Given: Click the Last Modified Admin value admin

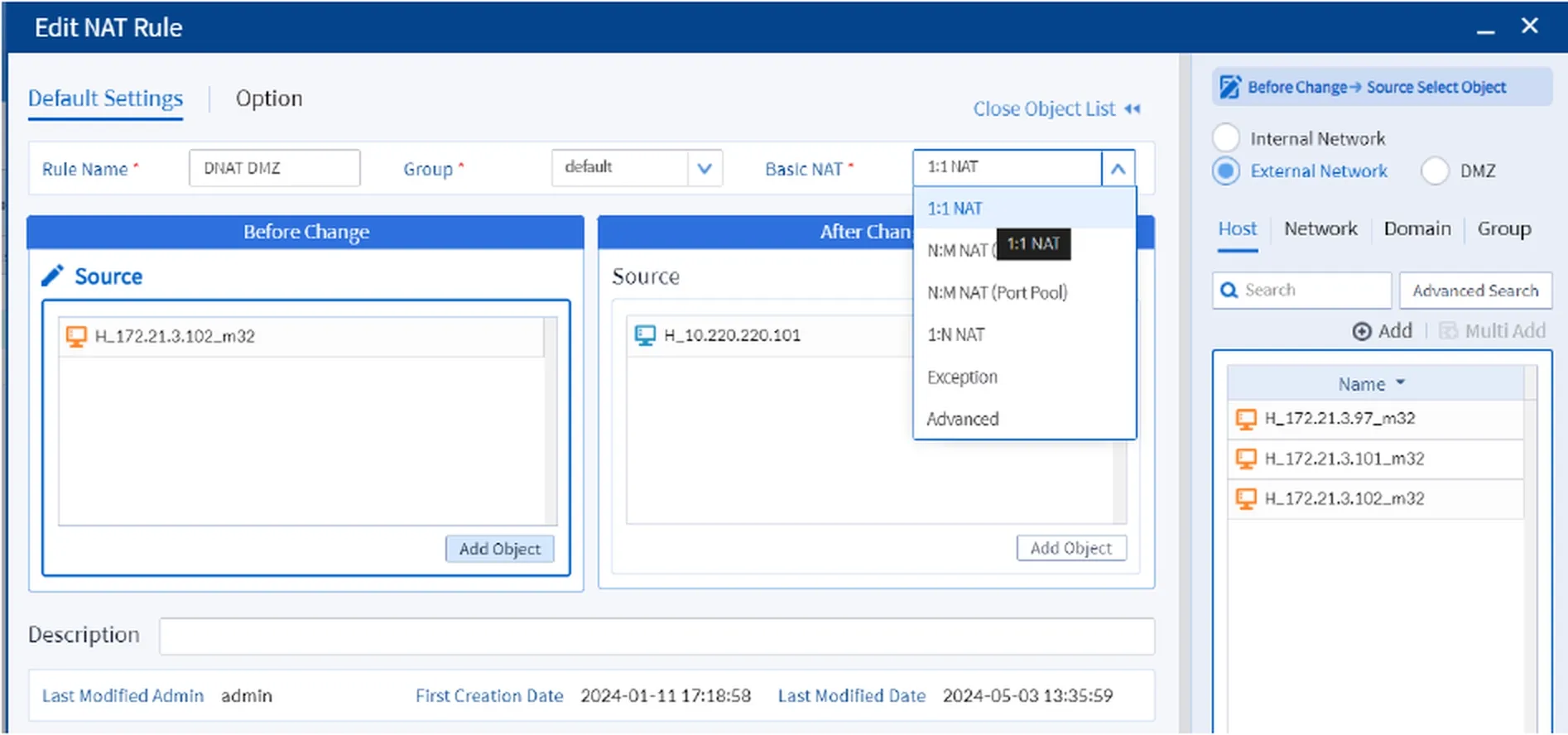Looking at the screenshot, I should pos(247,696).
